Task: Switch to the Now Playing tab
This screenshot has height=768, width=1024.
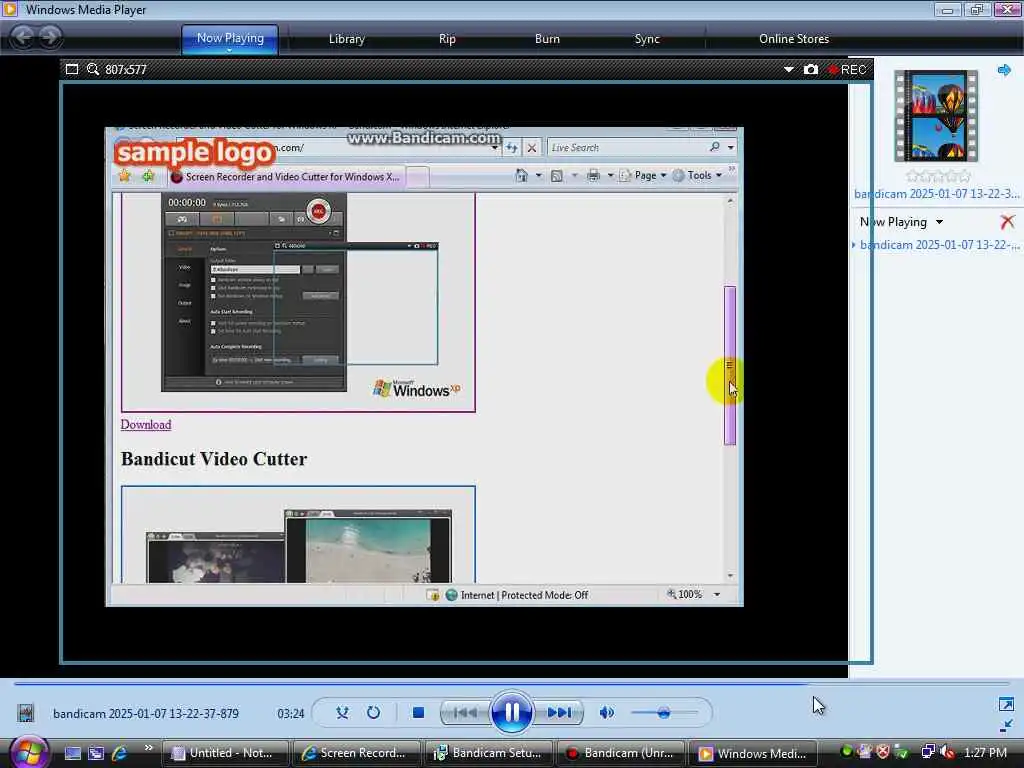Action: [x=230, y=38]
